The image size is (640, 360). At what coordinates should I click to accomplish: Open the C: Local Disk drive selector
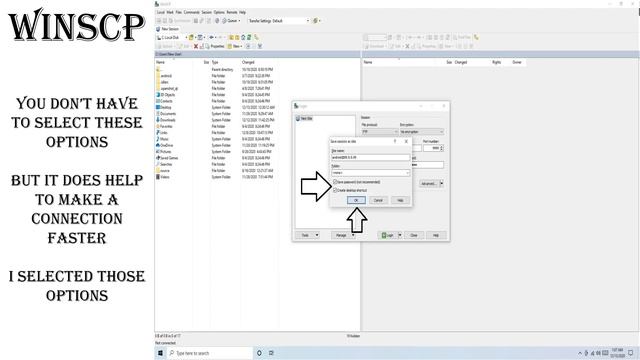pos(172,38)
